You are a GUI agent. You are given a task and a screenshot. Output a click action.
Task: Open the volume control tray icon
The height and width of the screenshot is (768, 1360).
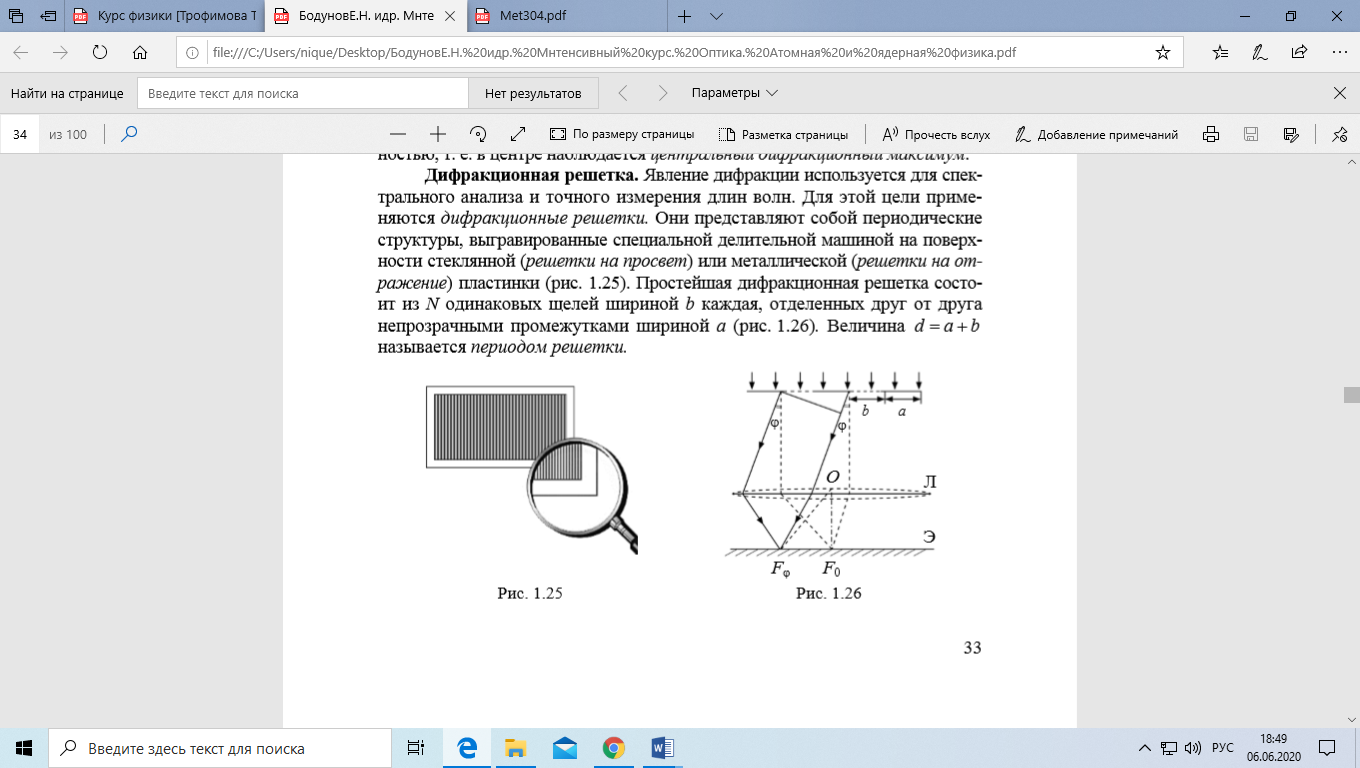pyautogui.click(x=1193, y=748)
